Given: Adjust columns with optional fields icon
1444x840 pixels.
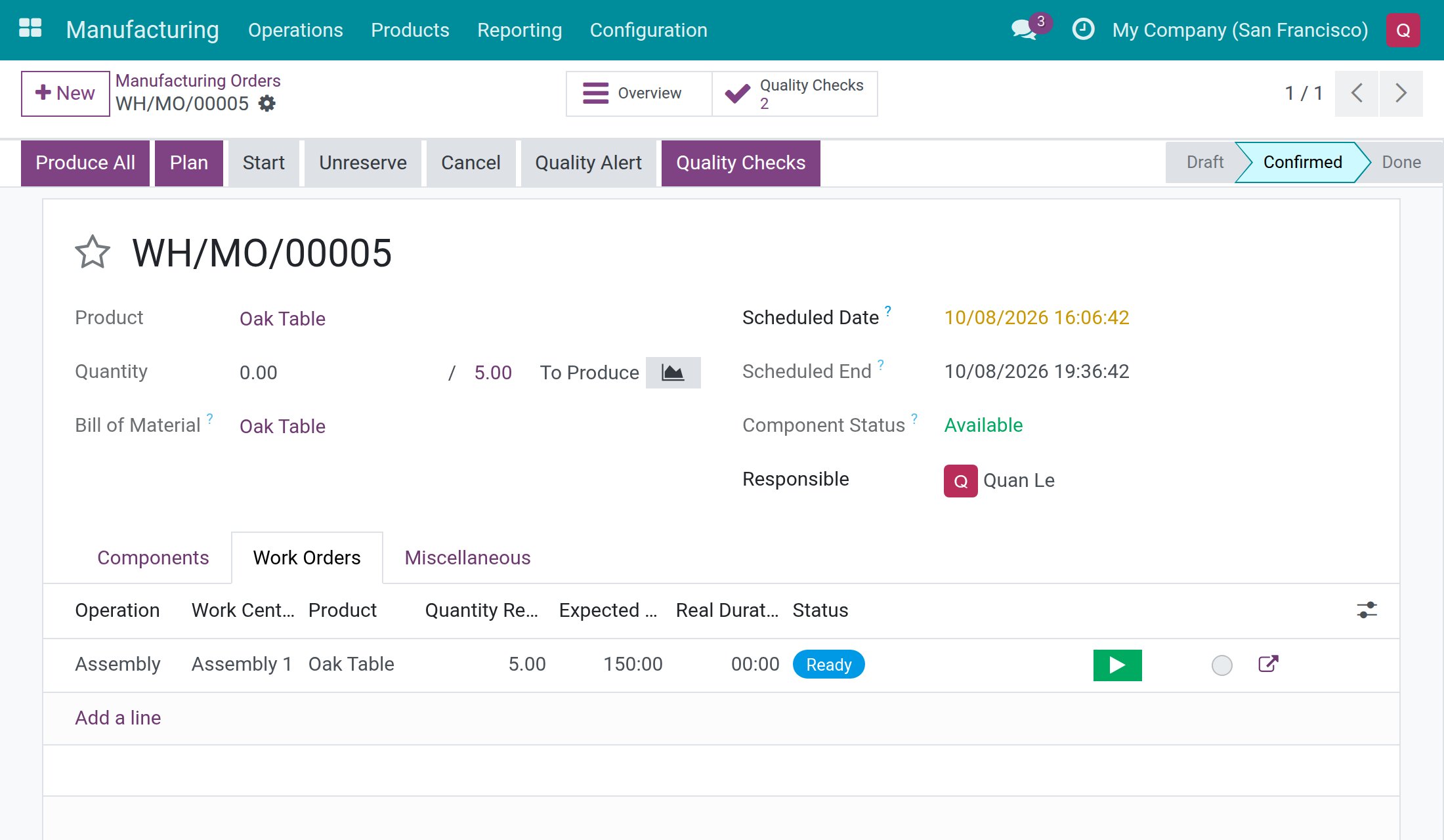Looking at the screenshot, I should point(1367,610).
